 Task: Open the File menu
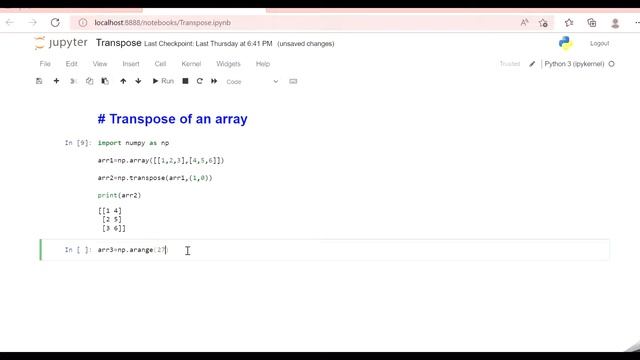pyautogui.click(x=45, y=64)
